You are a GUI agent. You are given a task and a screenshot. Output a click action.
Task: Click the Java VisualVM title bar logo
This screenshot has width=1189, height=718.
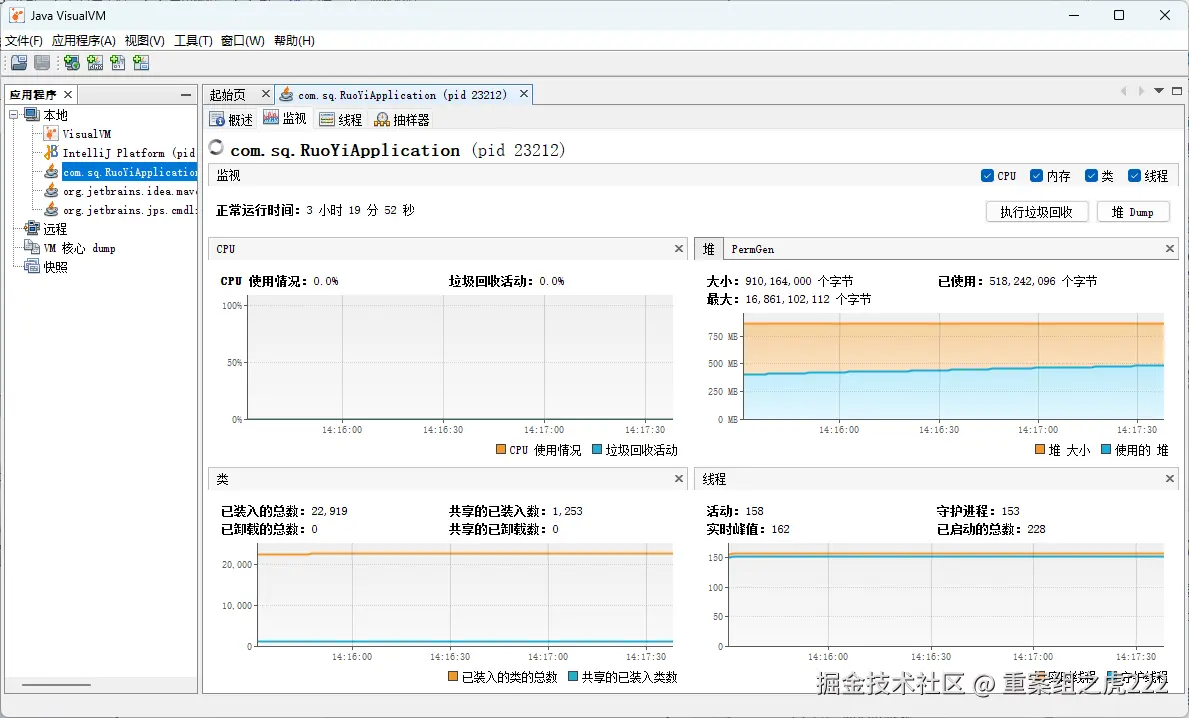[16, 15]
